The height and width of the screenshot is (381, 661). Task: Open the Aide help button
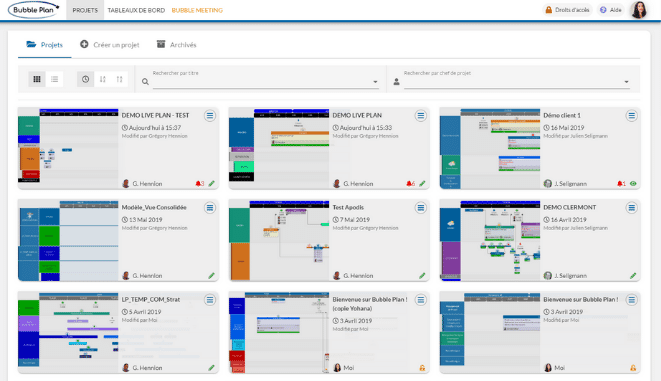coord(610,10)
